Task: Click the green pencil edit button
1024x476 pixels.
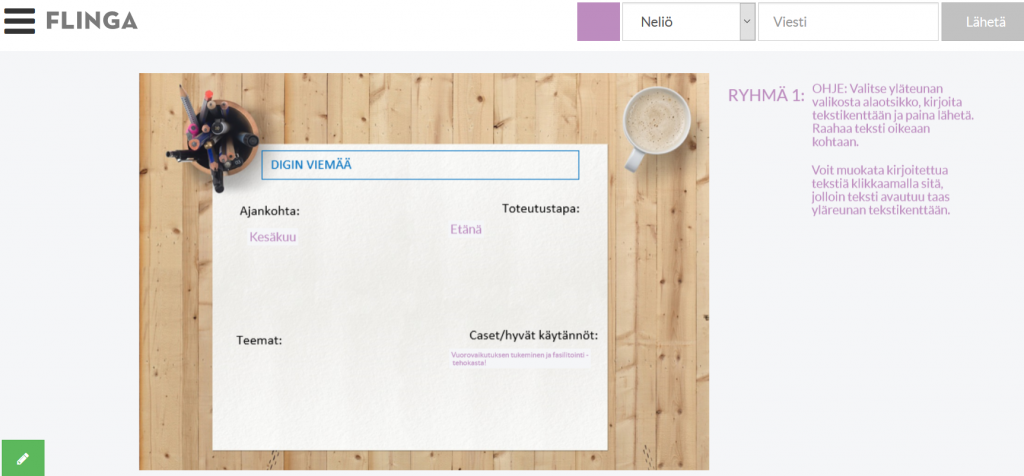Action: click(x=22, y=458)
